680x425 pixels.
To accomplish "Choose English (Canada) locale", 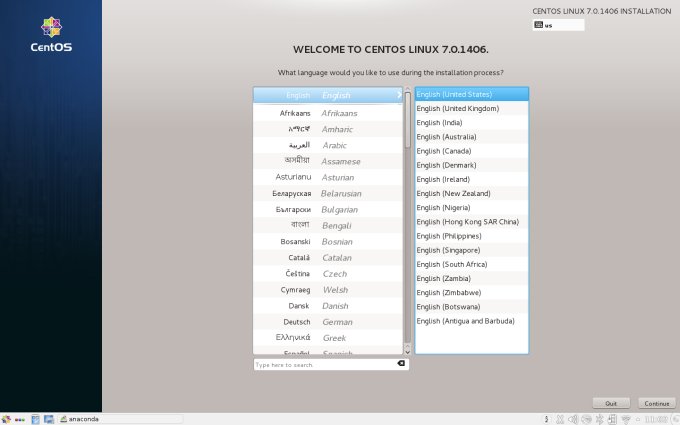I will 472,151.
